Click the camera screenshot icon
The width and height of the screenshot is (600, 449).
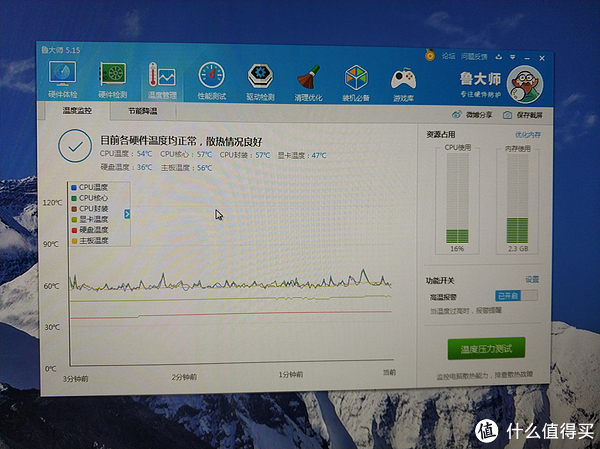(x=507, y=115)
